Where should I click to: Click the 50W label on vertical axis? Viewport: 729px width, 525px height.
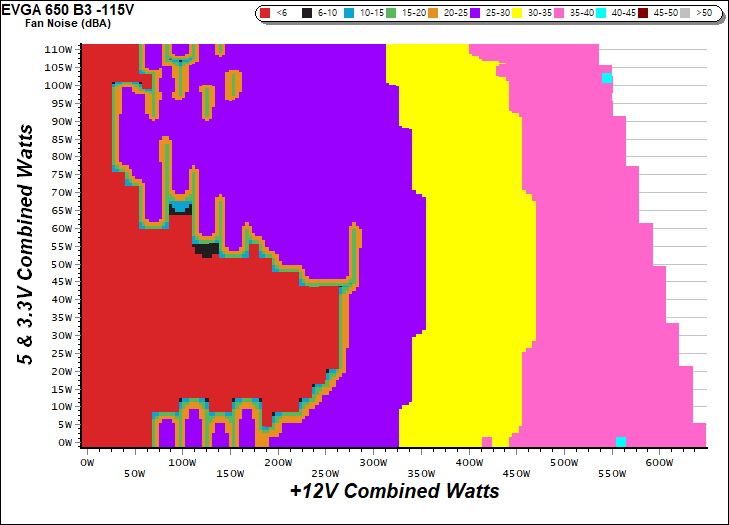(x=61, y=263)
